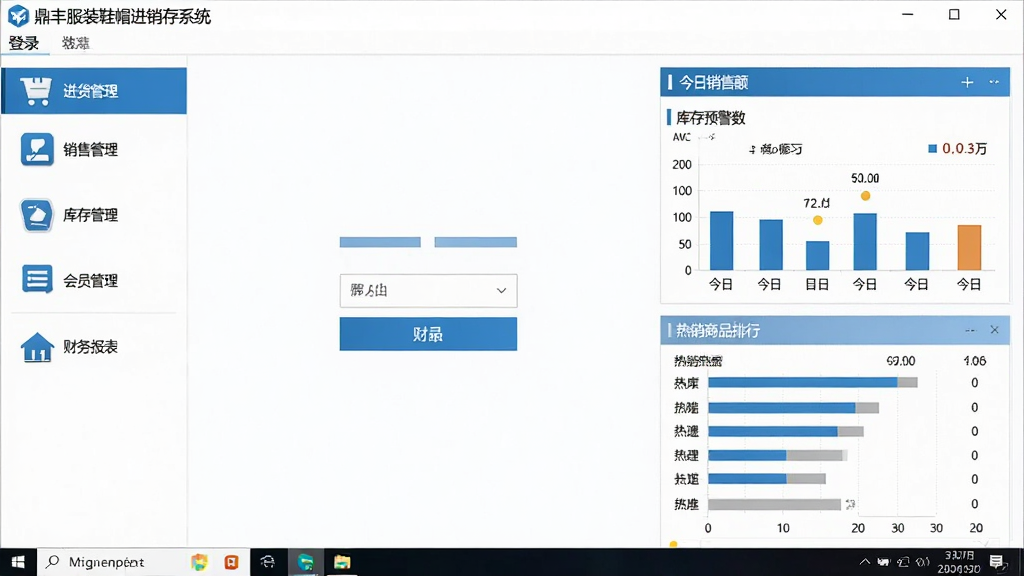Click the 会员管理 list icon
The height and width of the screenshot is (576, 1024).
(x=37, y=280)
